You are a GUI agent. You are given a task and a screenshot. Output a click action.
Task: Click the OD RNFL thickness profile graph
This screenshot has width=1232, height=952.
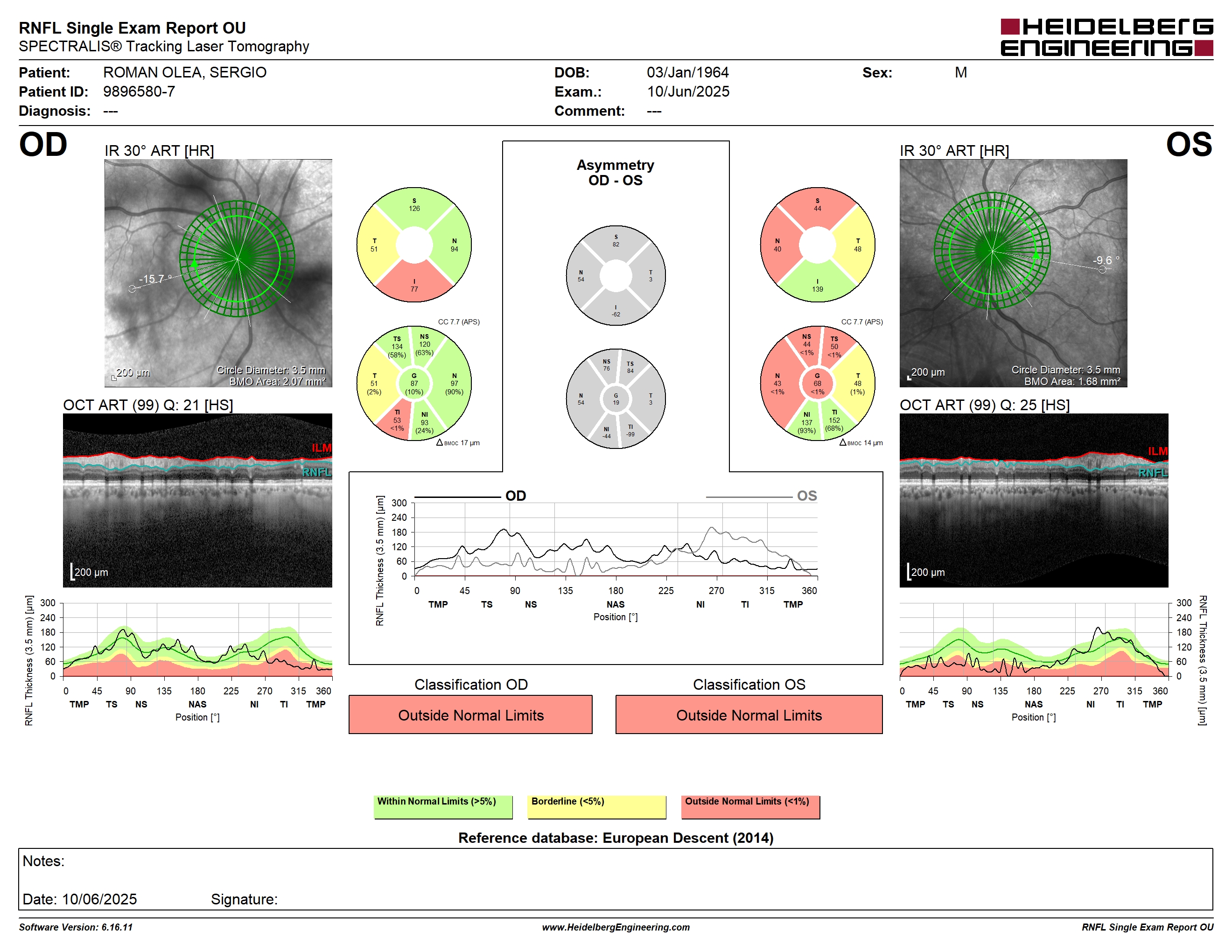[197, 639]
